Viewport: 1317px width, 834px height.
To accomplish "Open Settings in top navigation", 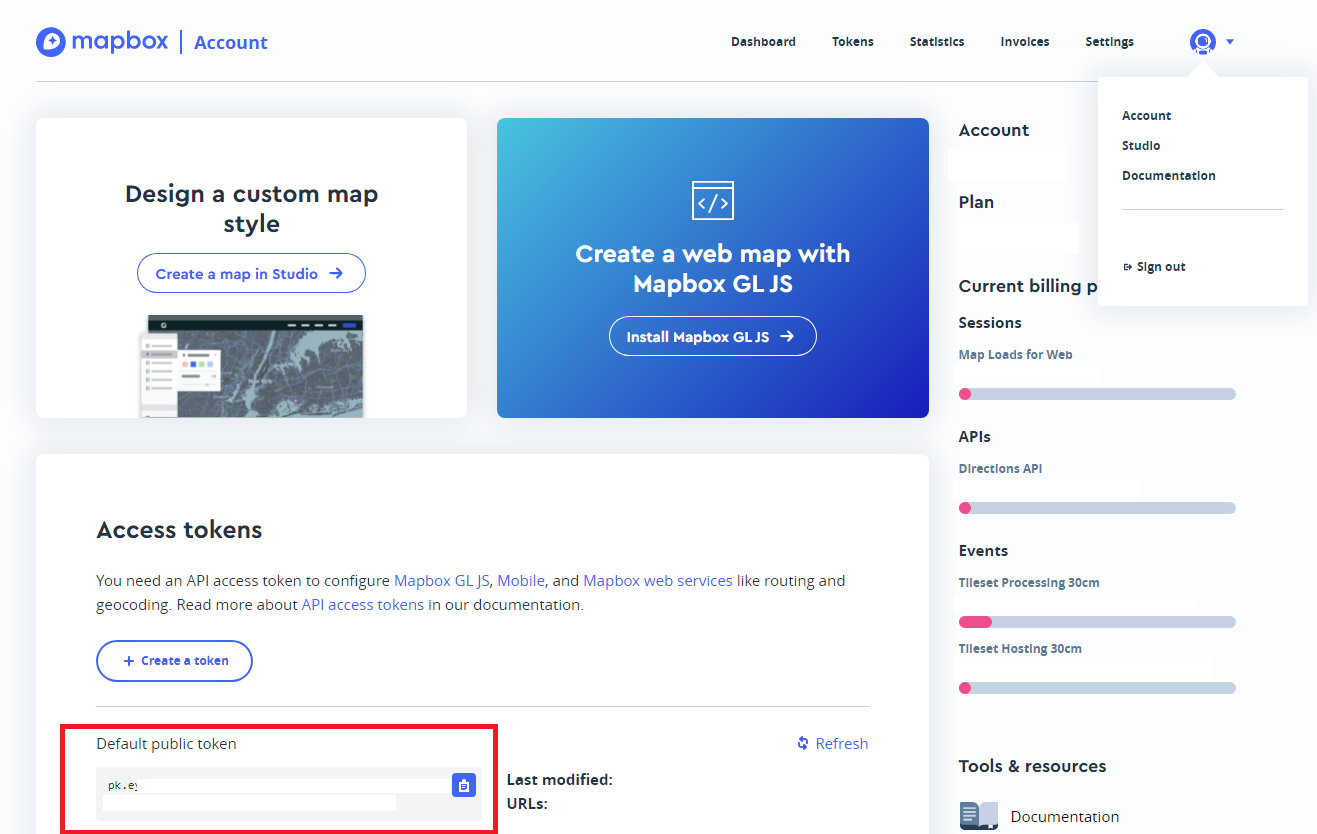I will pos(1110,42).
